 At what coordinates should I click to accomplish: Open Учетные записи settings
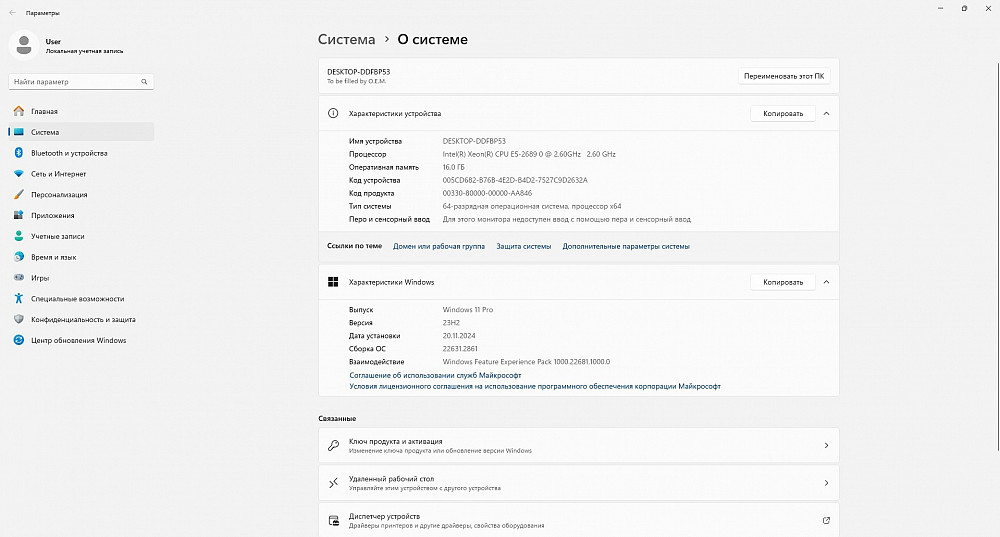(81, 236)
